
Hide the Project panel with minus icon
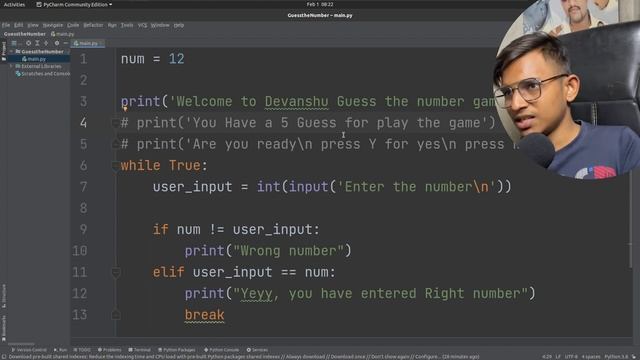[x=65, y=43]
